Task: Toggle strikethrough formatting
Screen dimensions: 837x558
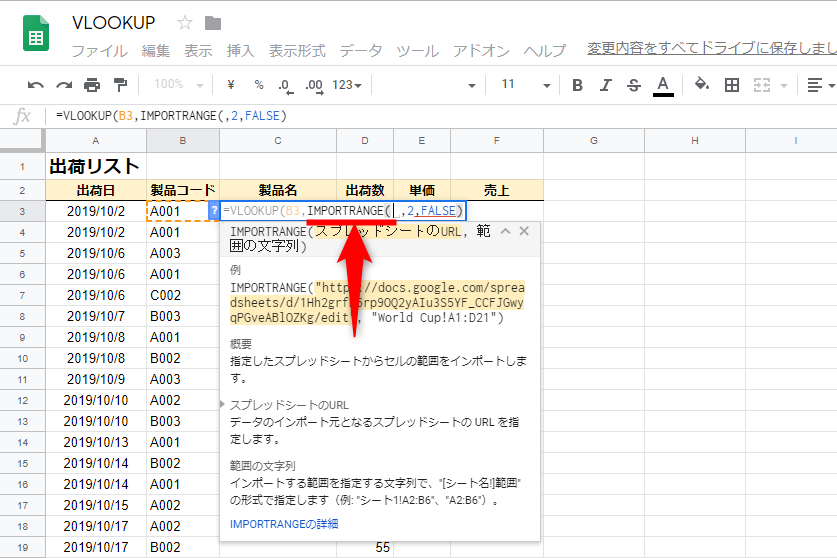Action: [634, 85]
